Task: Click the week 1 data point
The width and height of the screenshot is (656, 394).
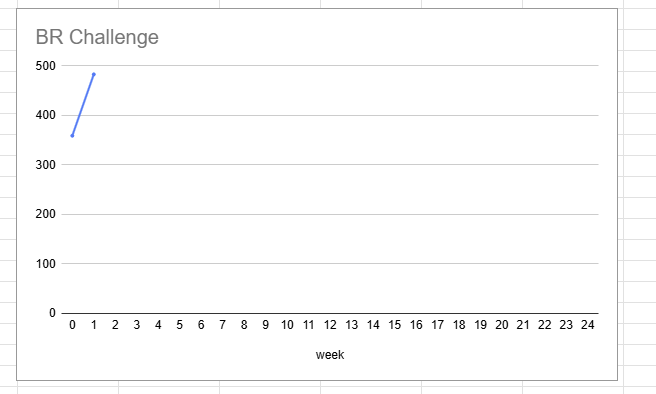Action: [x=94, y=74]
